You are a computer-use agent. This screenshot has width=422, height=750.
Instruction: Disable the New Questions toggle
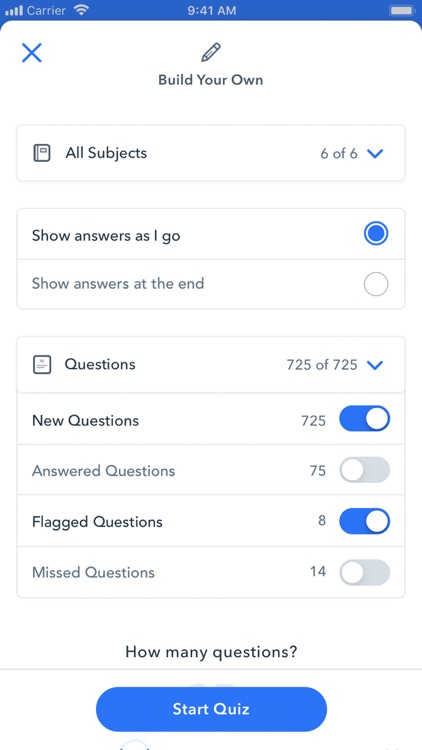365,419
